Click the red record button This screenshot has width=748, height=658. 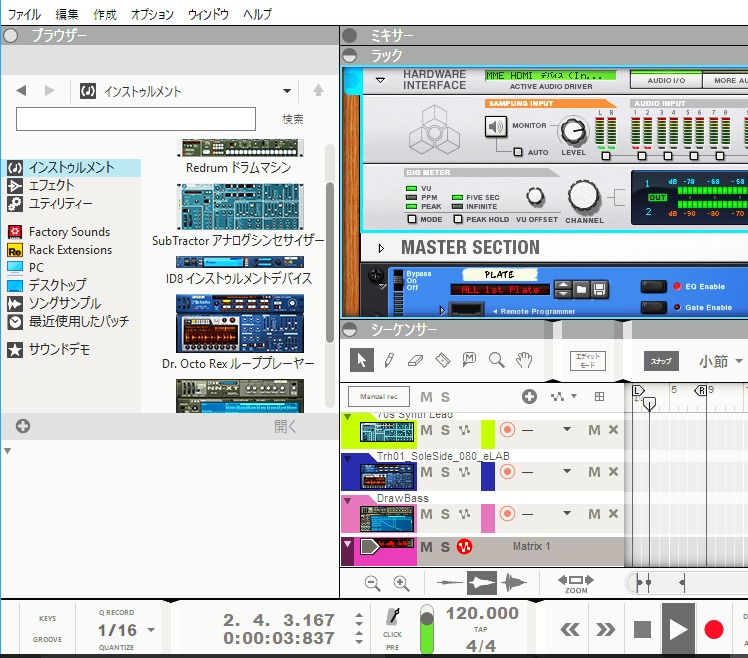point(714,629)
